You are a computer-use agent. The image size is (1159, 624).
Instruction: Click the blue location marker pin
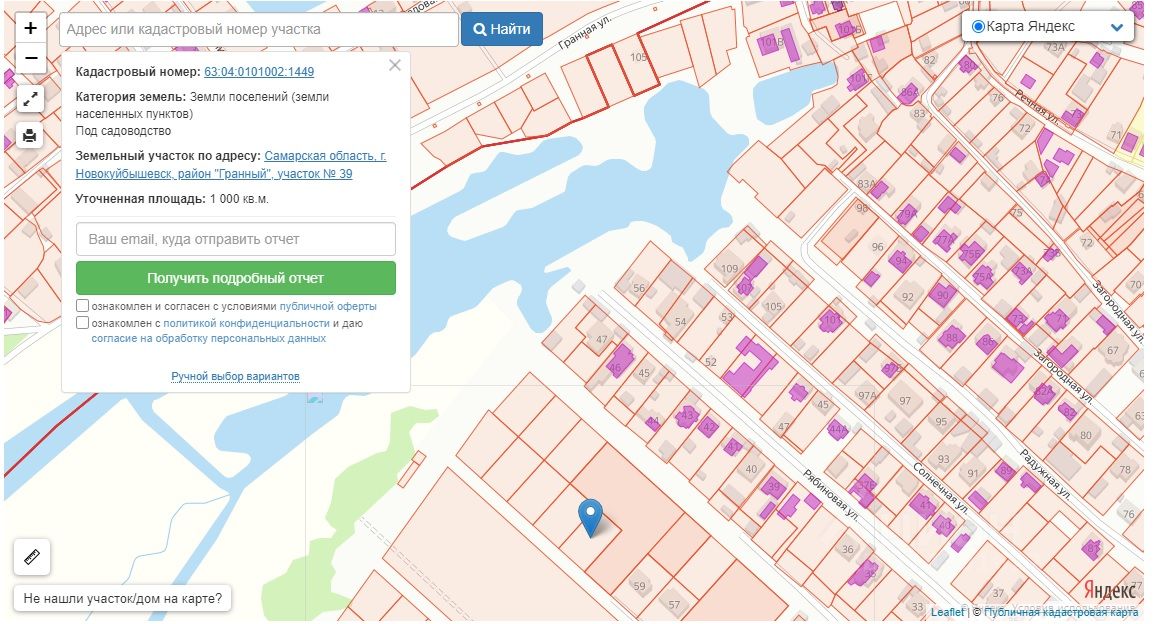[x=590, y=517]
